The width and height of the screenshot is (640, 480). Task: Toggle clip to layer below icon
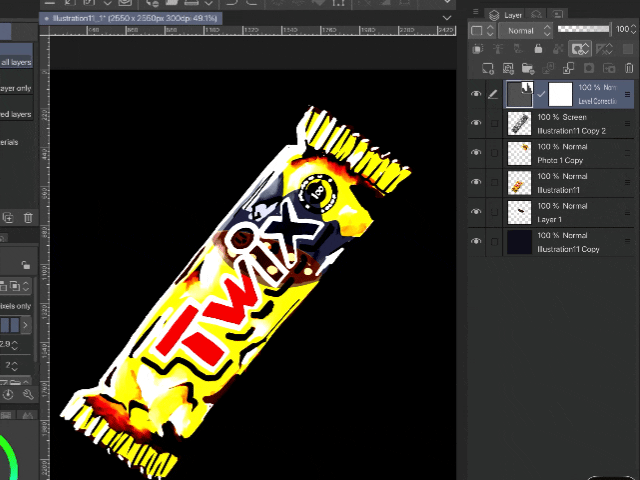(477, 49)
